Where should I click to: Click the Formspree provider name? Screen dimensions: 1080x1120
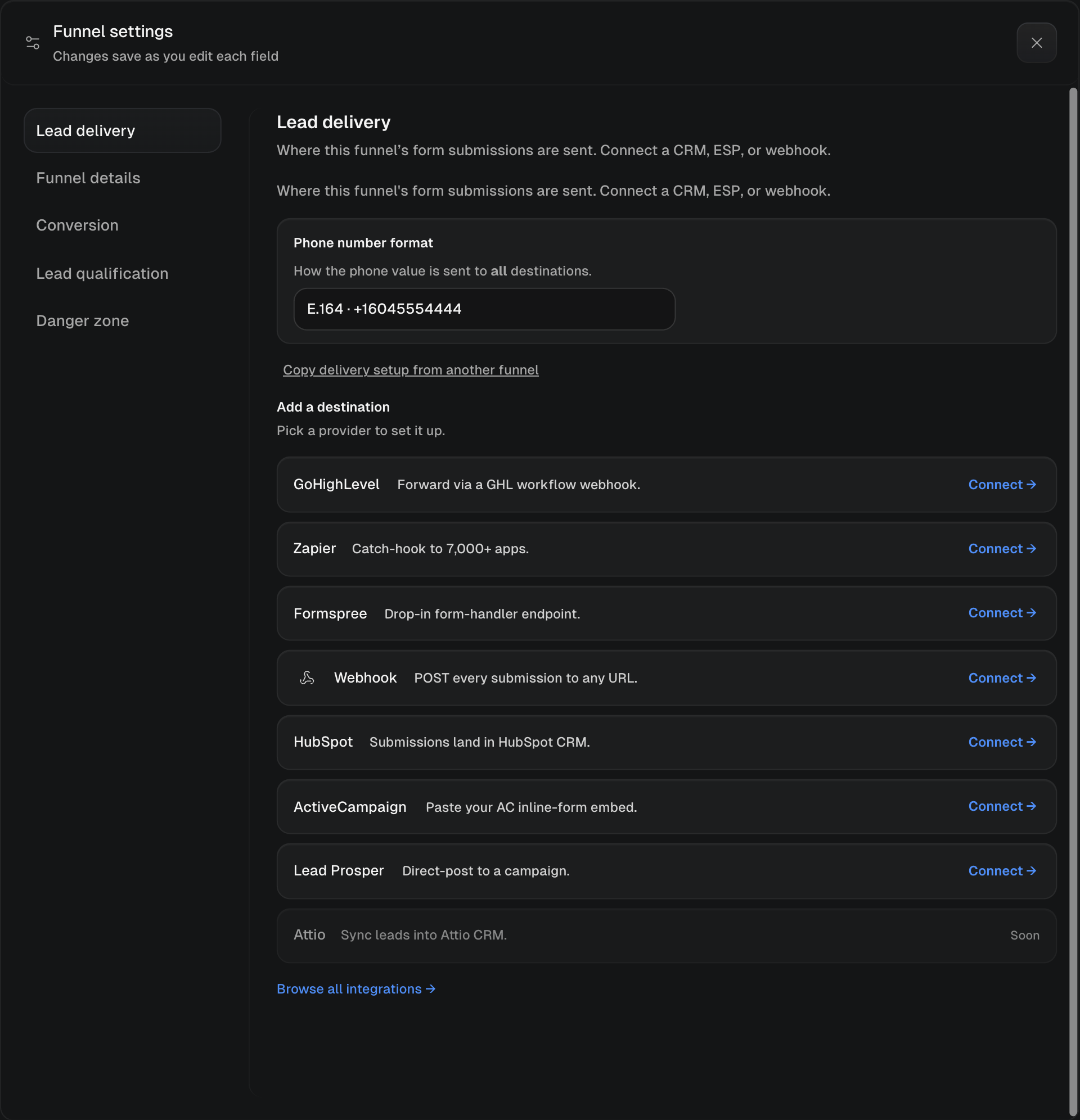330,613
